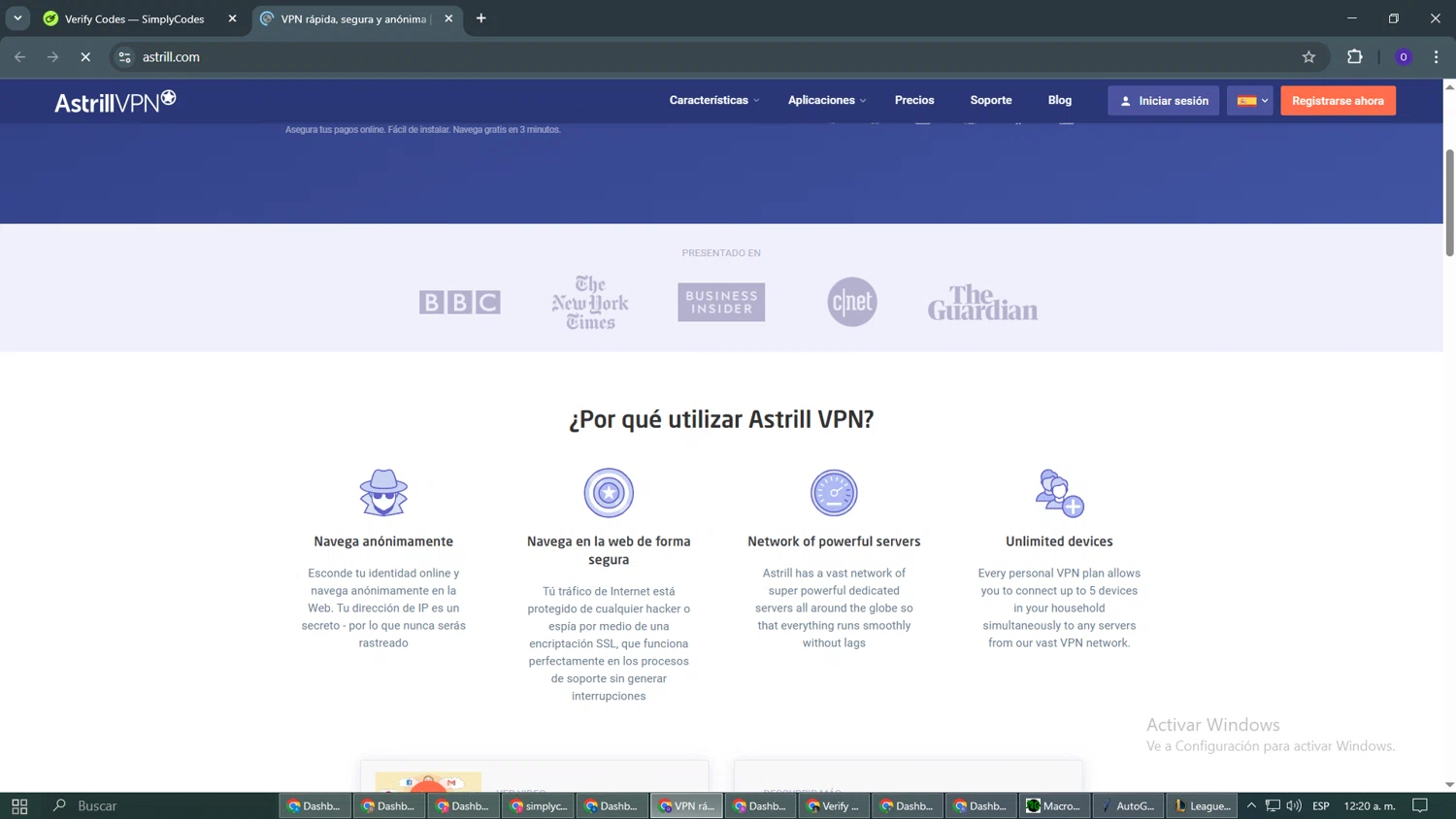
Task: Click the network icon in system tray
Action: pyautogui.click(x=1273, y=805)
